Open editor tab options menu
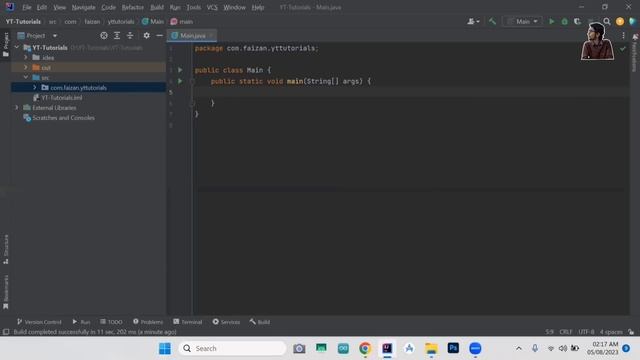This screenshot has height=360, width=640. [x=623, y=36]
